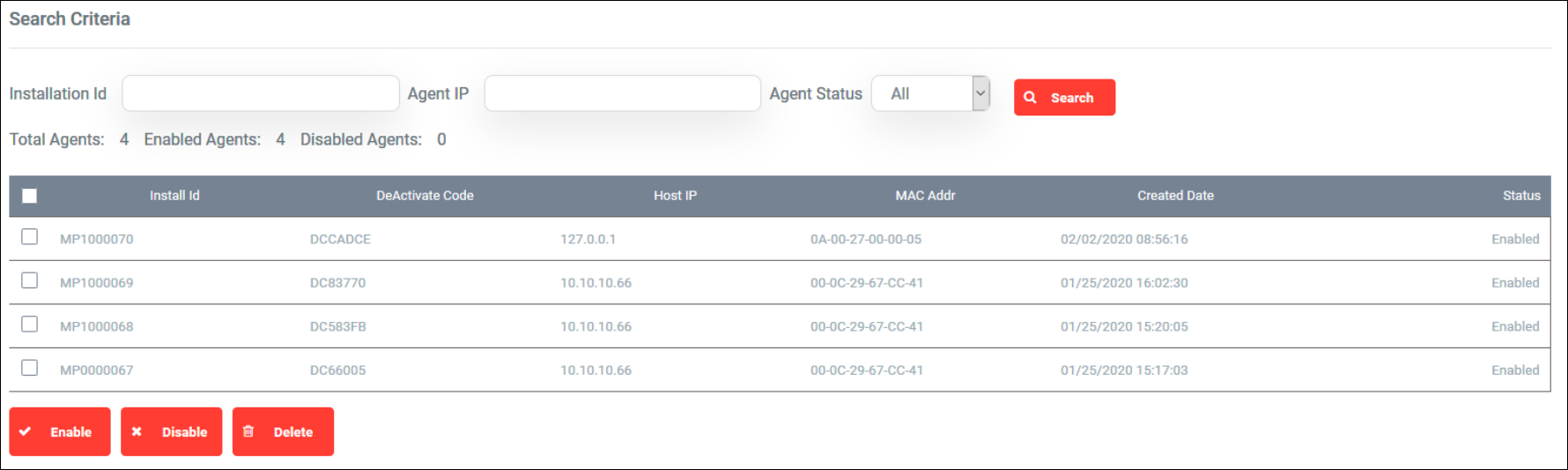Click the Installation Id input field
Screen dimensions: 1568x470
261,93
